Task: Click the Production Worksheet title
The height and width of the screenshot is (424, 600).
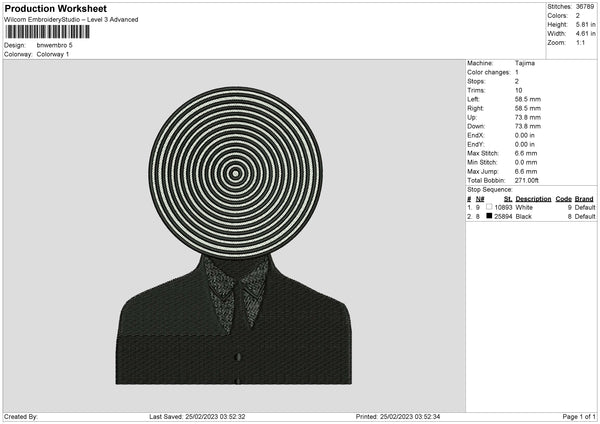Action: [55, 8]
